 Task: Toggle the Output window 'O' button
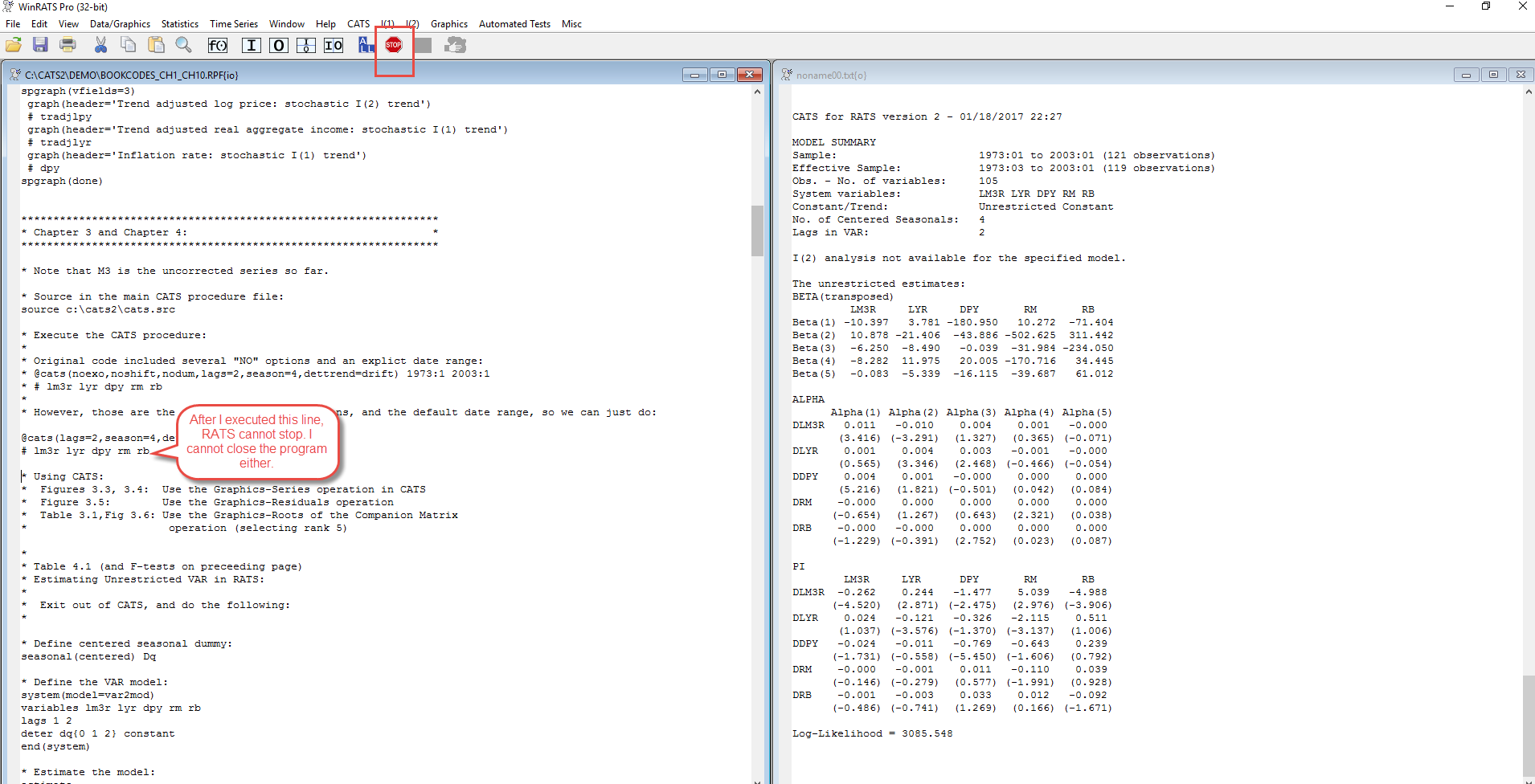(279, 45)
